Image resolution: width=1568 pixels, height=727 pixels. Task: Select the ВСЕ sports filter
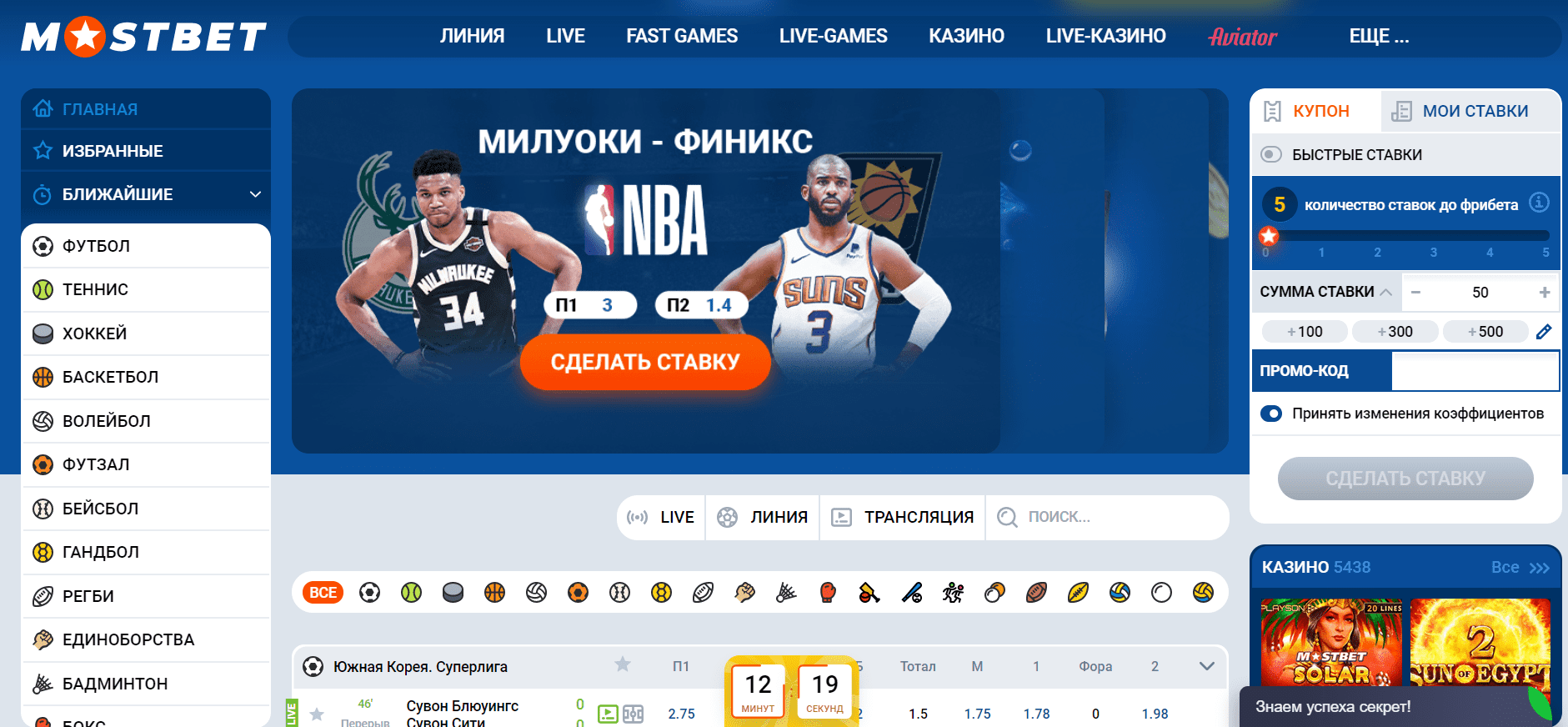click(x=323, y=593)
